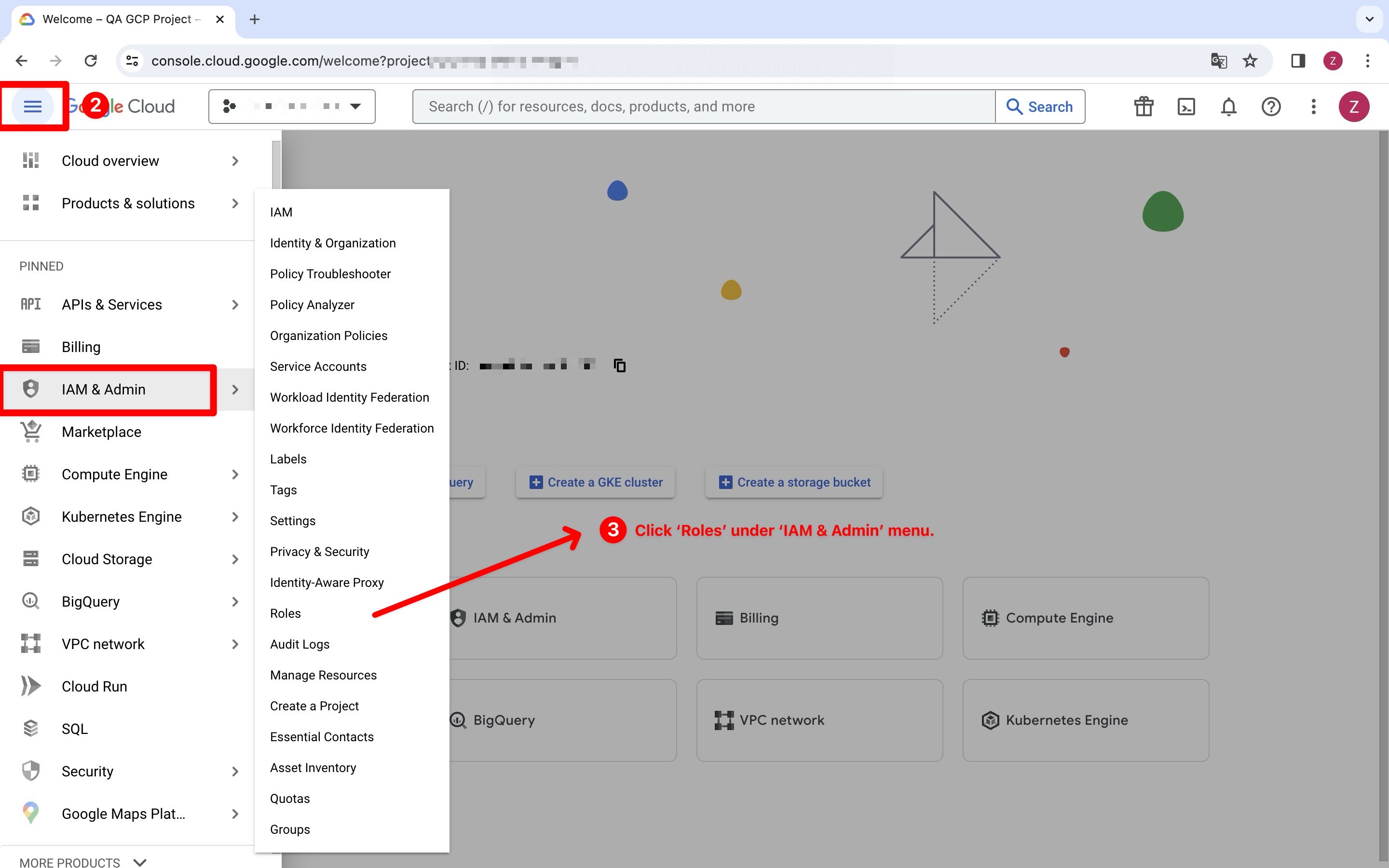
Task: Click the Products & solutions grid icon
Action: pyautogui.click(x=30, y=203)
